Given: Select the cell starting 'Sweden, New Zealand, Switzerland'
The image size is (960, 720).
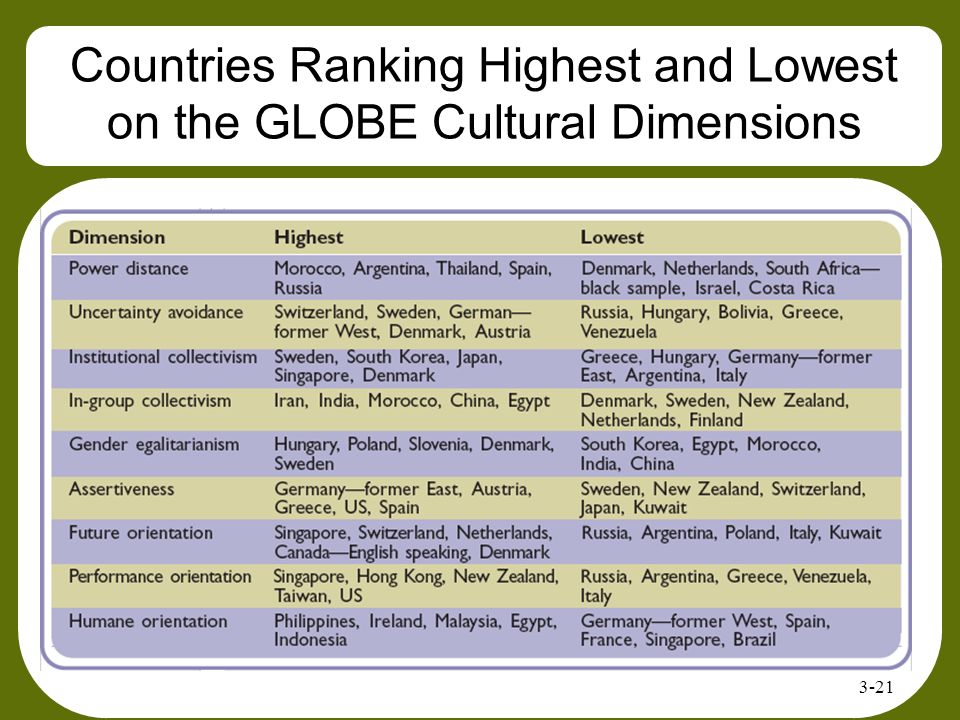Looking at the screenshot, I should coord(723,498).
